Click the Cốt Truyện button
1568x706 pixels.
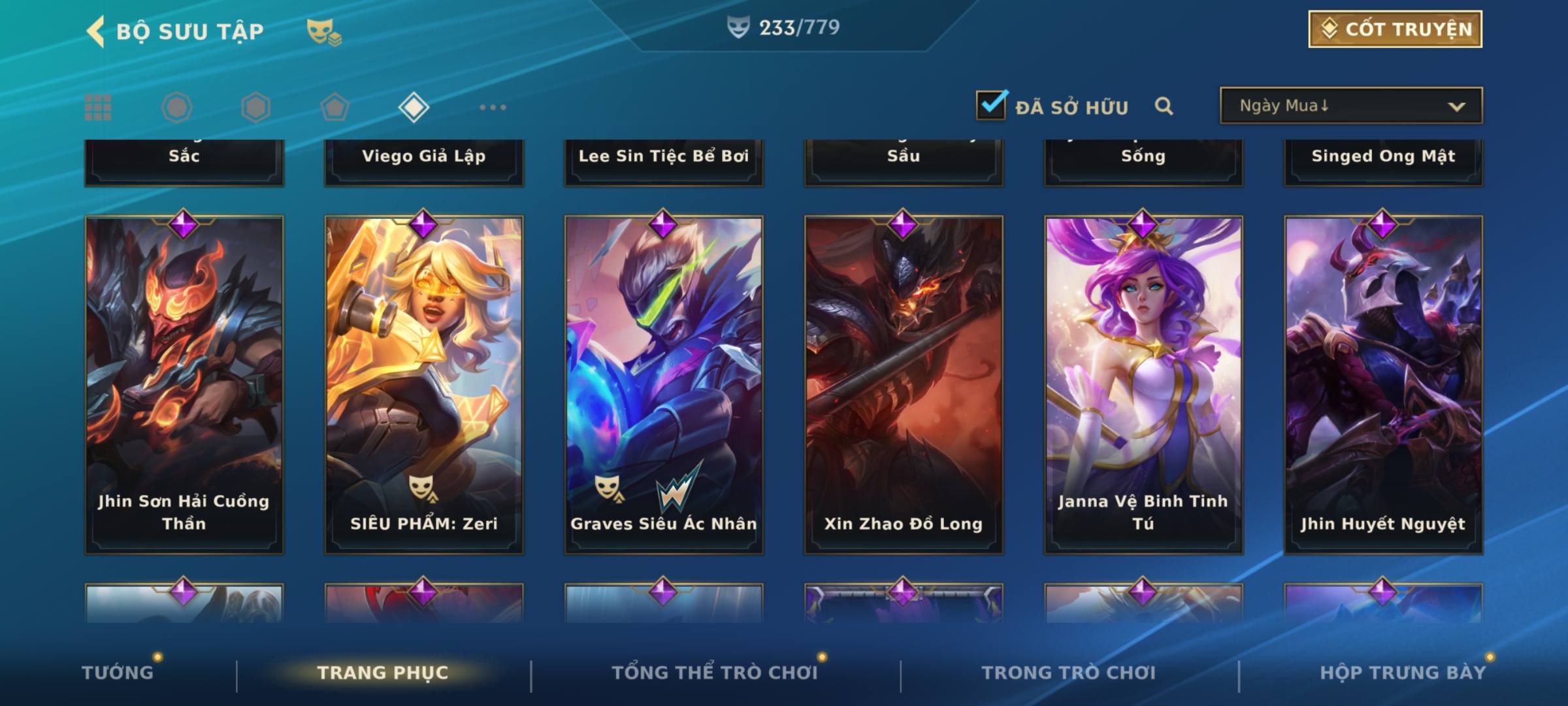coord(1395,29)
